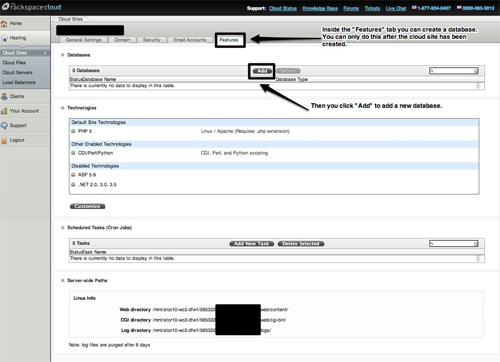Click the ASP 5.6 disabled status indicator
This screenshot has width=500, height=362.
[x=73, y=175]
